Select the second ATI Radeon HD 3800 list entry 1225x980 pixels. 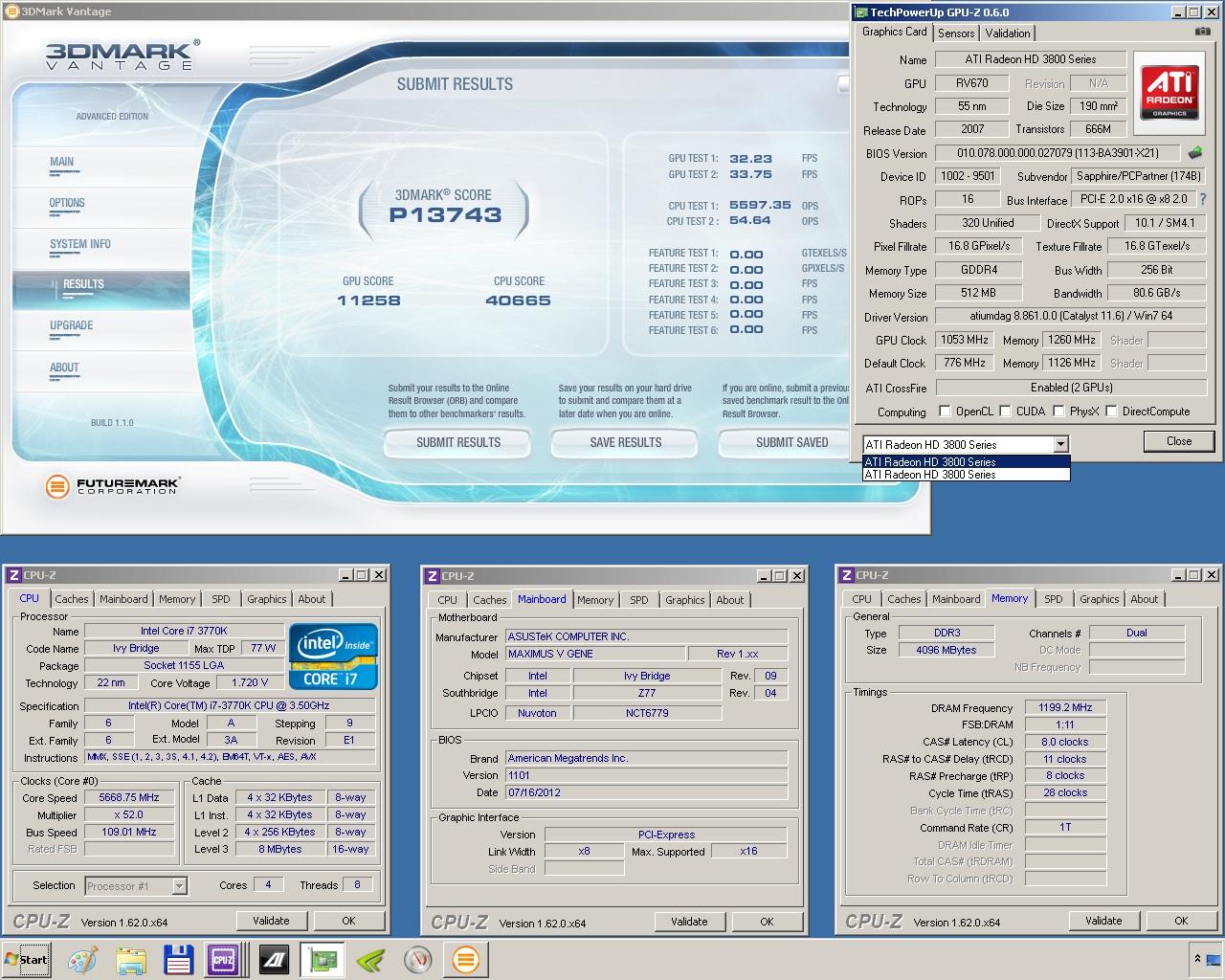point(967,474)
